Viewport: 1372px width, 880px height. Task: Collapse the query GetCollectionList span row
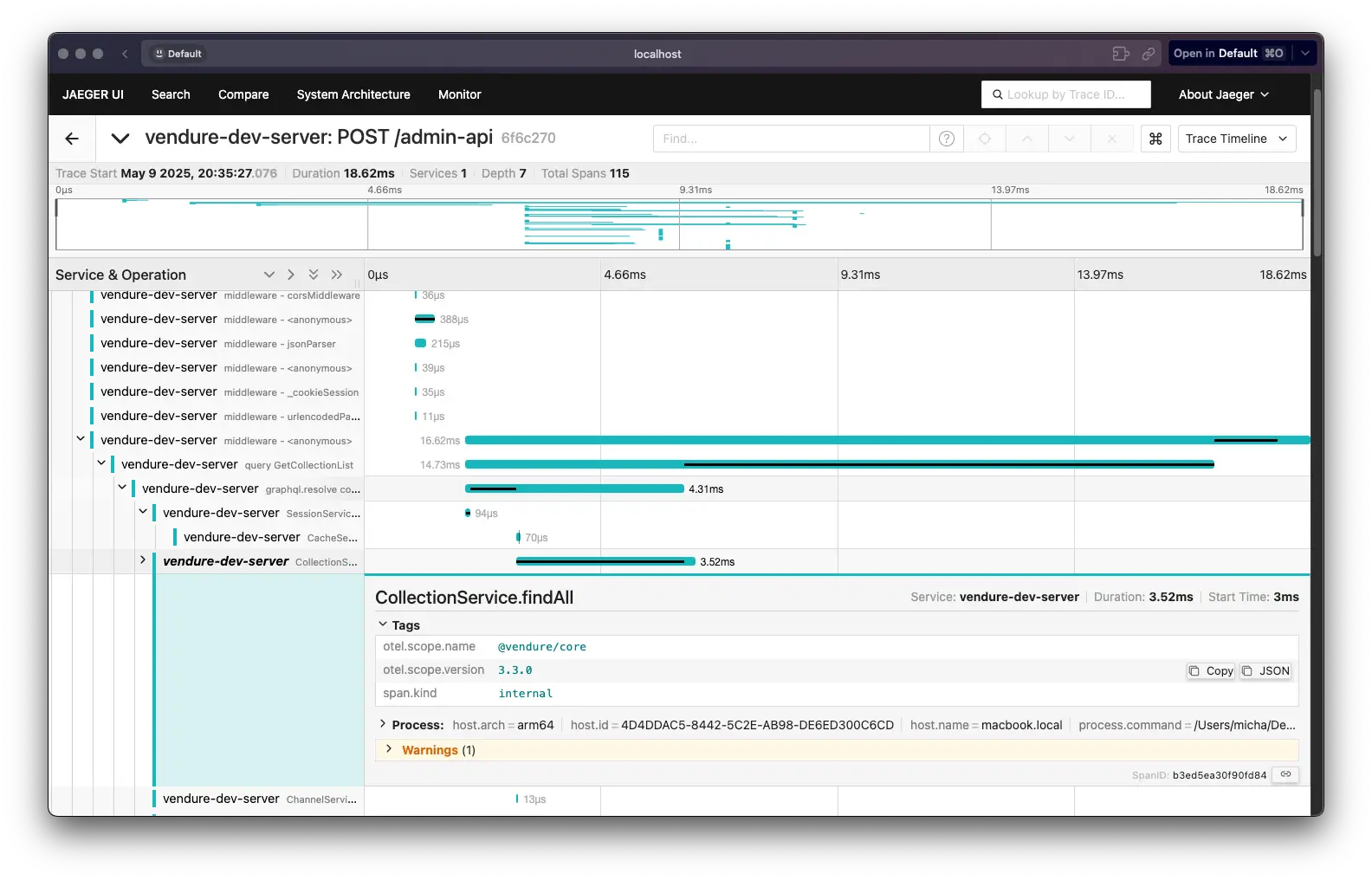click(x=101, y=463)
